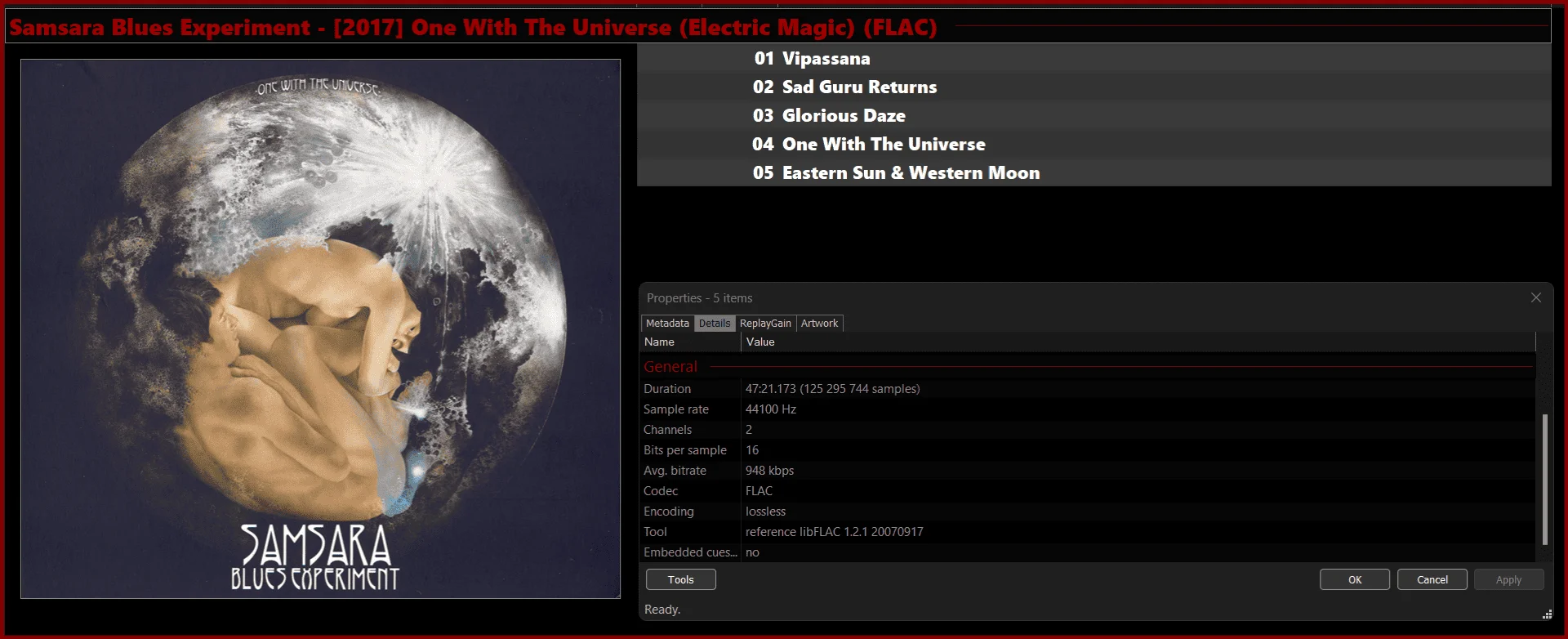The width and height of the screenshot is (1568, 639).
Task: Click the 948 kbps value
Action: [x=769, y=471]
